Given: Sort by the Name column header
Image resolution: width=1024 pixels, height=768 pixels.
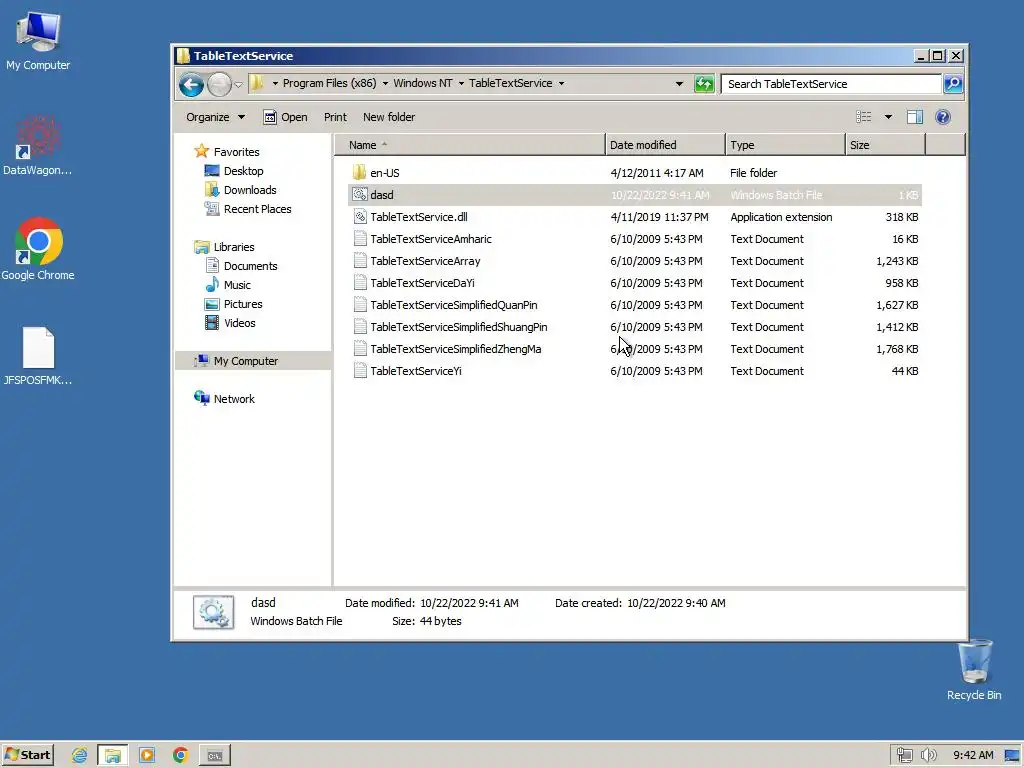Looking at the screenshot, I should click(x=470, y=145).
